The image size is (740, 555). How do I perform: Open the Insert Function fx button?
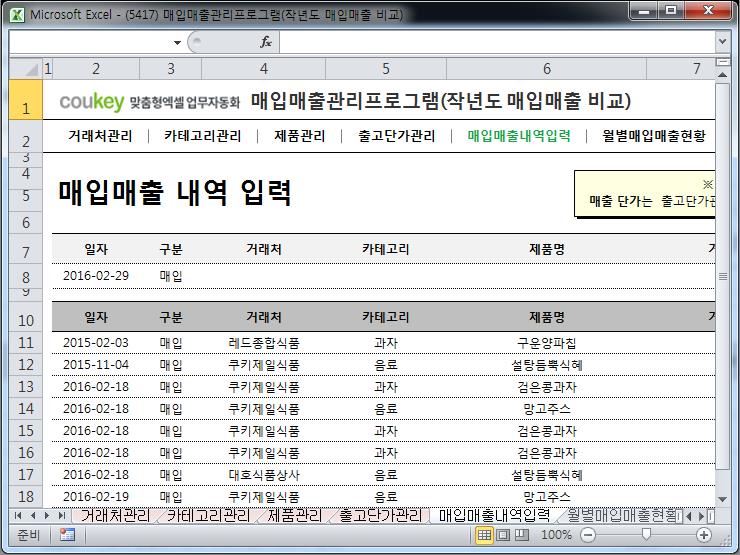pyautogui.click(x=266, y=42)
